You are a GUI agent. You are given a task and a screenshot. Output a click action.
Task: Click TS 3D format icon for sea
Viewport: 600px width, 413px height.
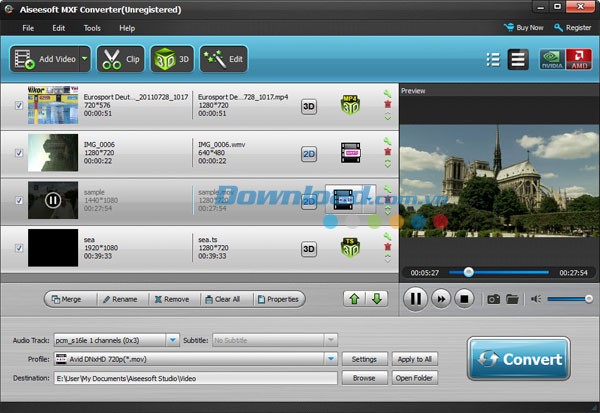(x=350, y=248)
